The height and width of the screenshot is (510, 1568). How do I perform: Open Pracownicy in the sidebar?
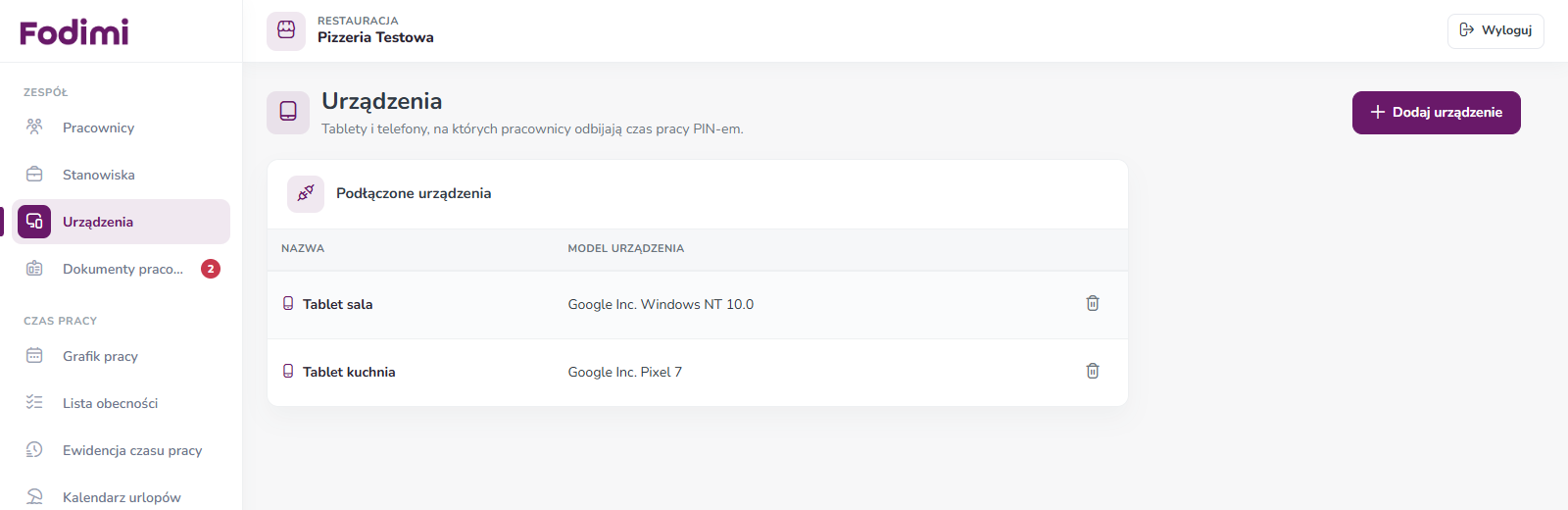[x=122, y=127]
